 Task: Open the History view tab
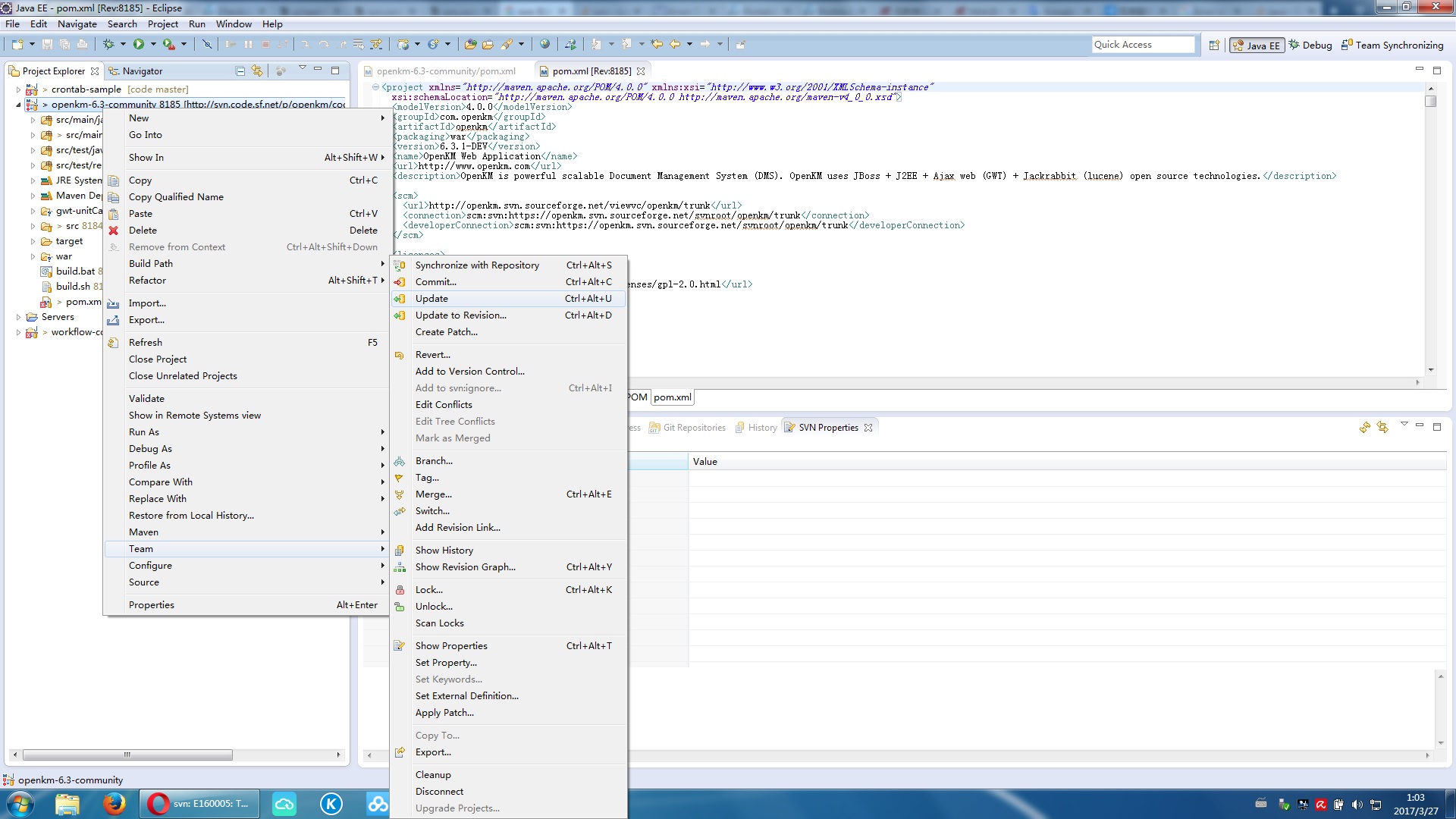761,428
